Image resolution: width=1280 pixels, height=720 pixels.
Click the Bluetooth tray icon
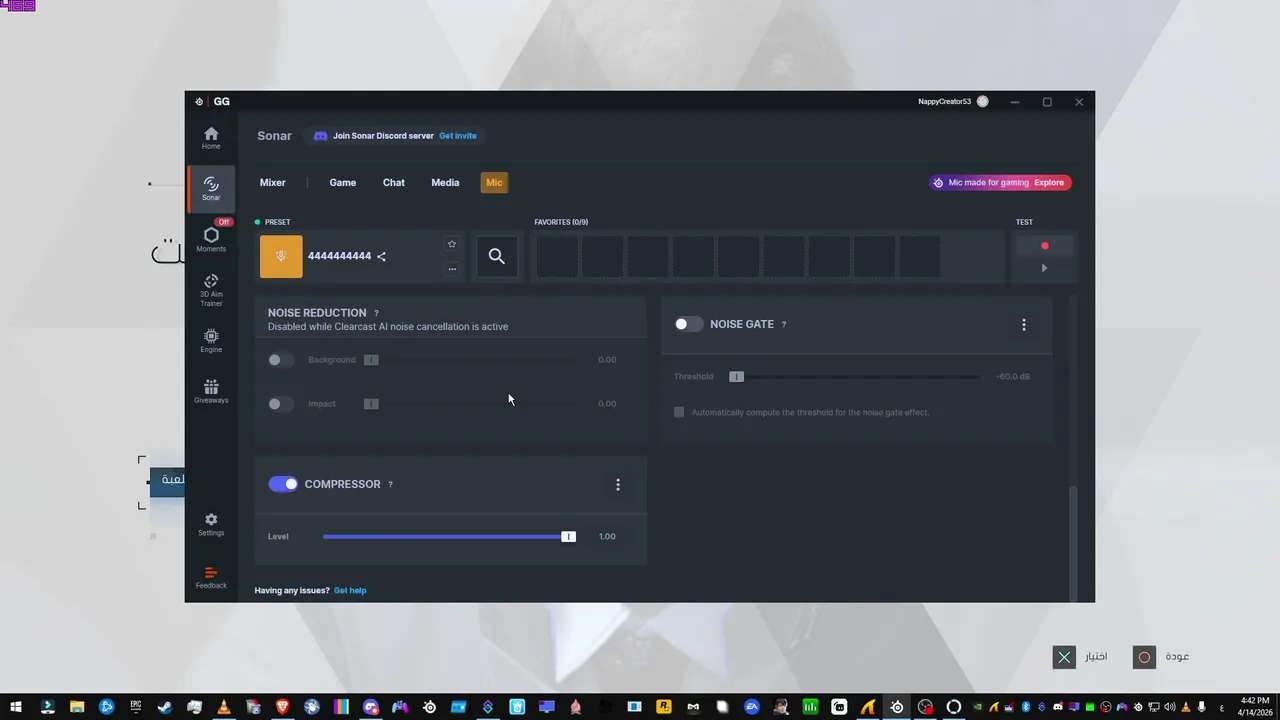click(1025, 707)
